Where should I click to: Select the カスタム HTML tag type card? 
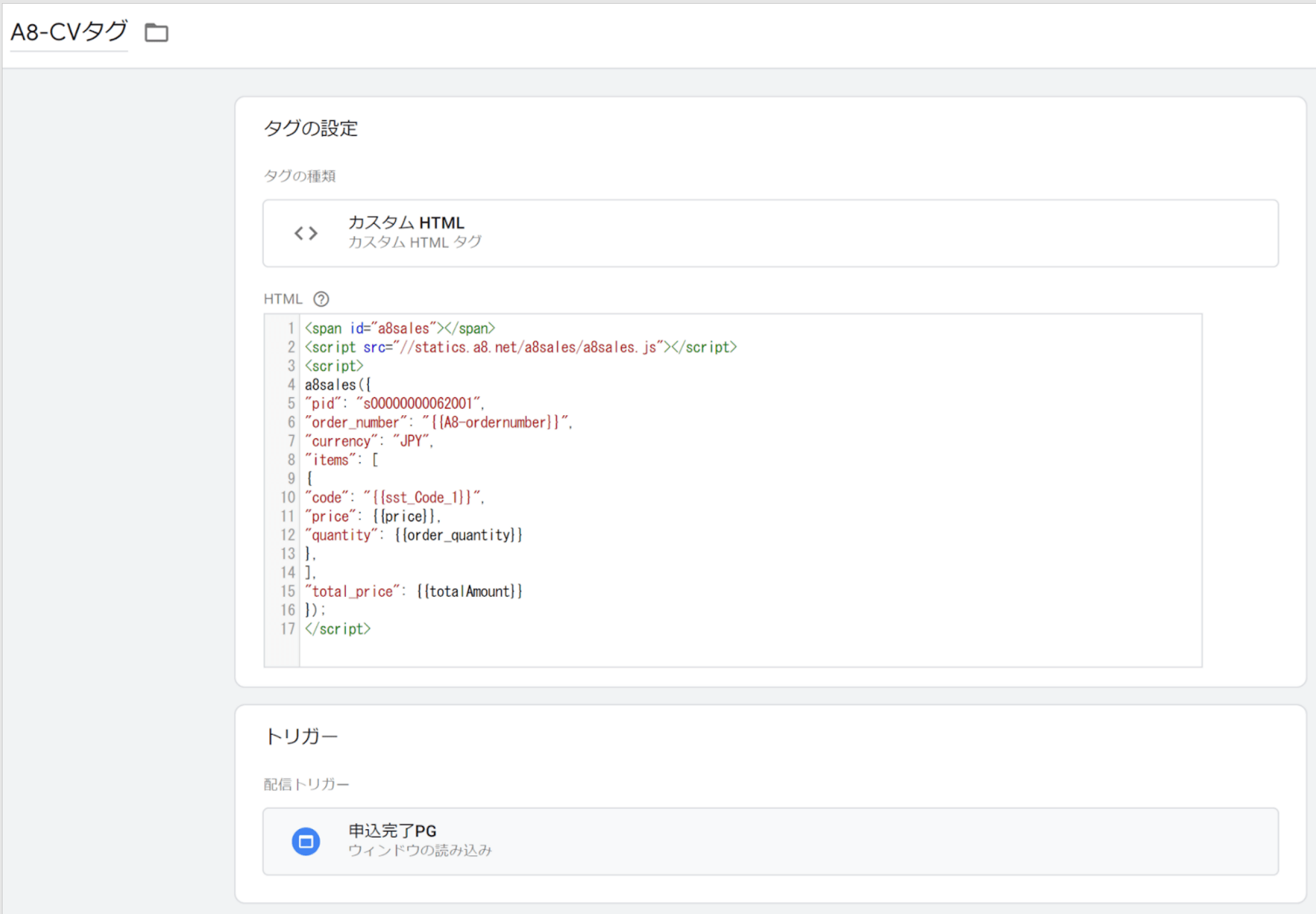770,233
